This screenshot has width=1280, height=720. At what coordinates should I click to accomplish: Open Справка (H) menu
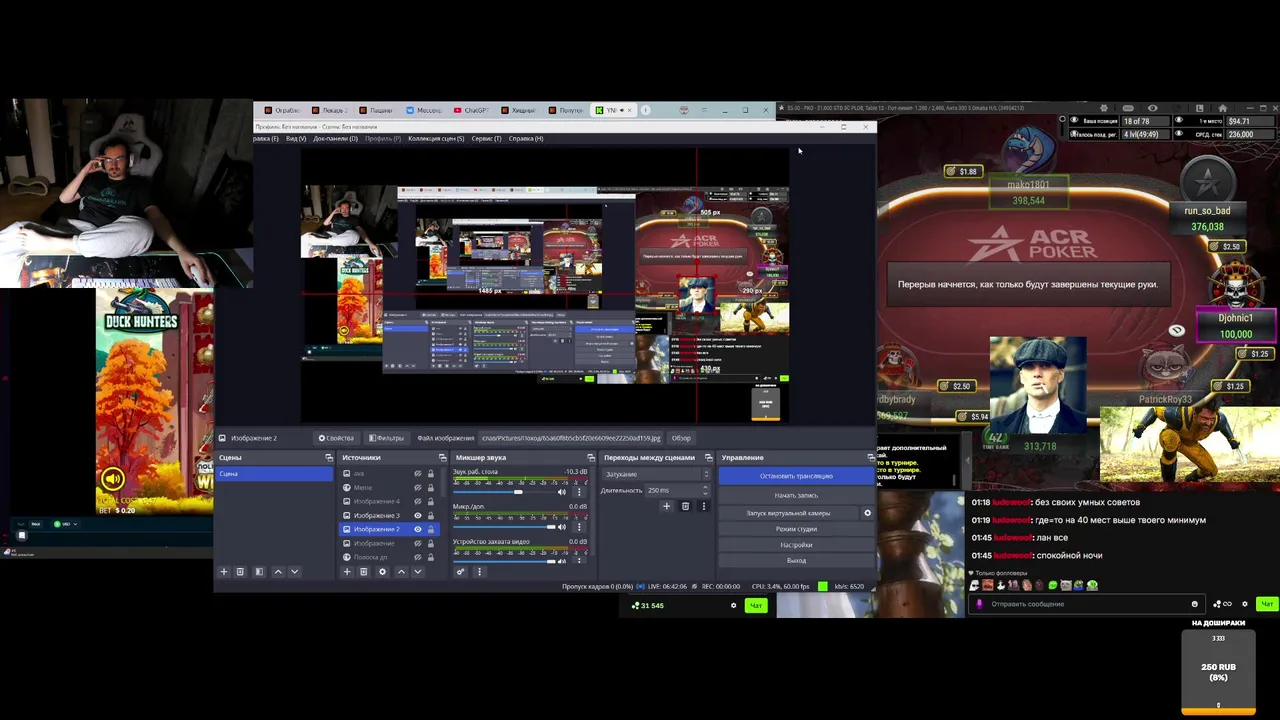[526, 138]
